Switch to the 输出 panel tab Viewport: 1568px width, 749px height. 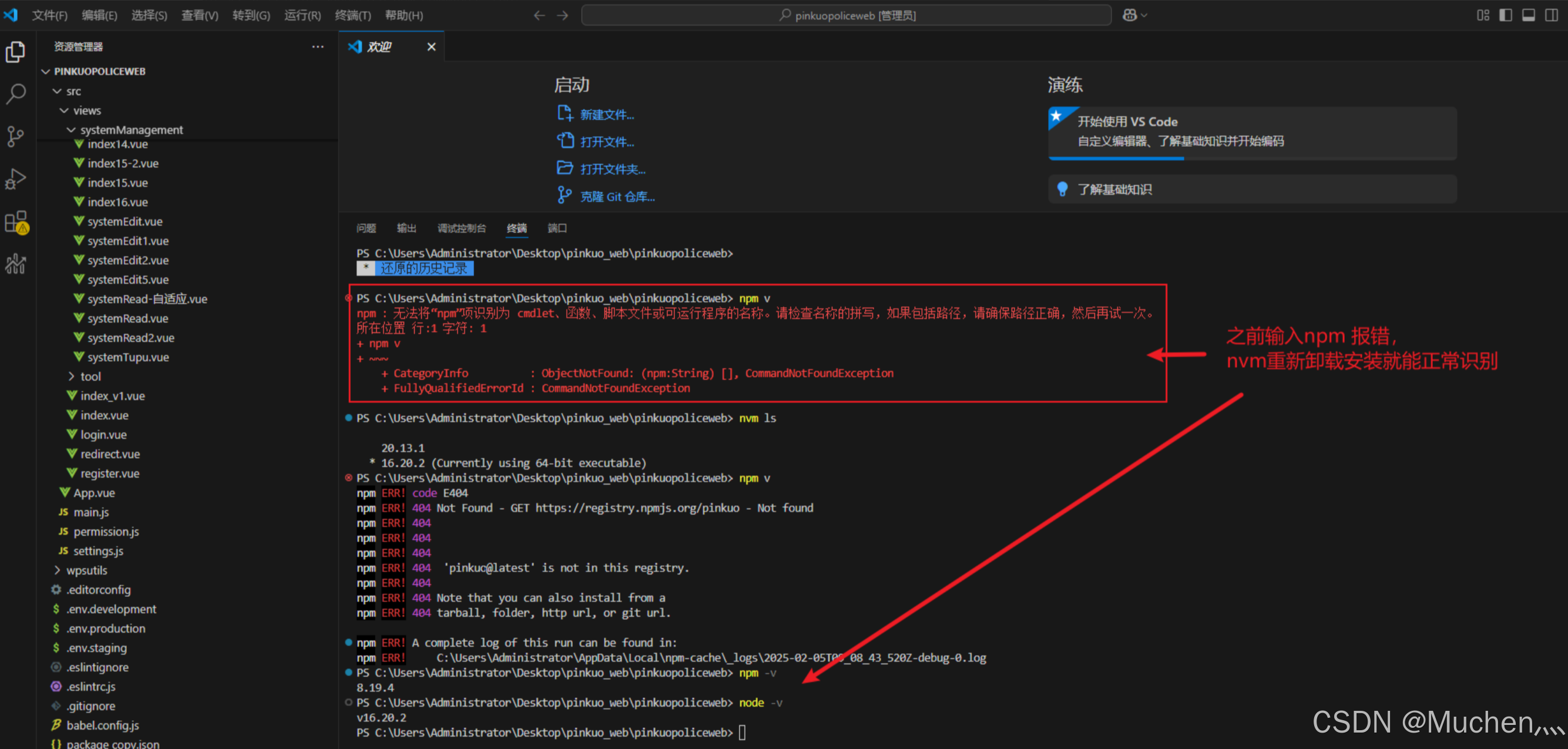[x=406, y=228]
